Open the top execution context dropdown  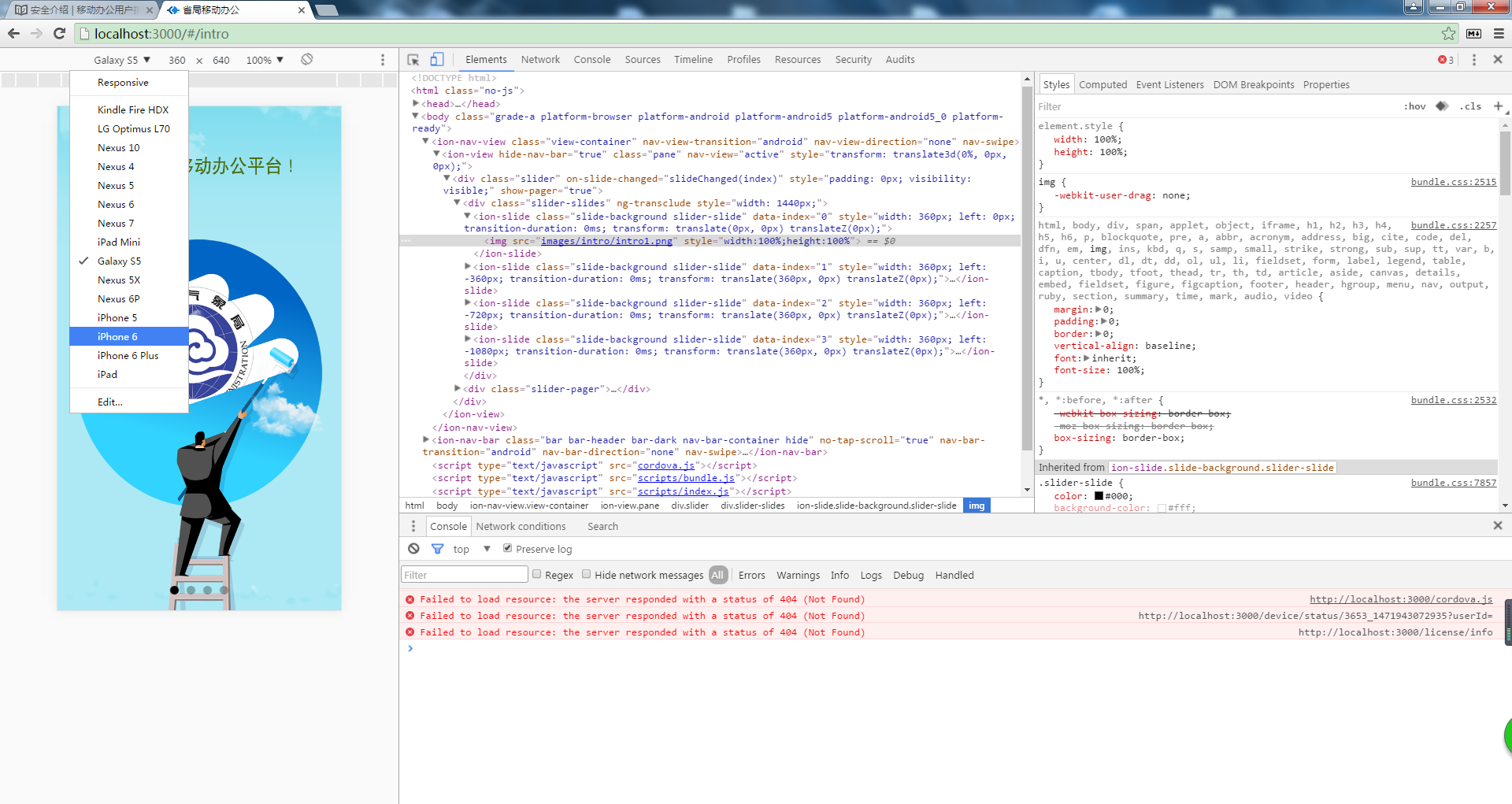(x=472, y=549)
